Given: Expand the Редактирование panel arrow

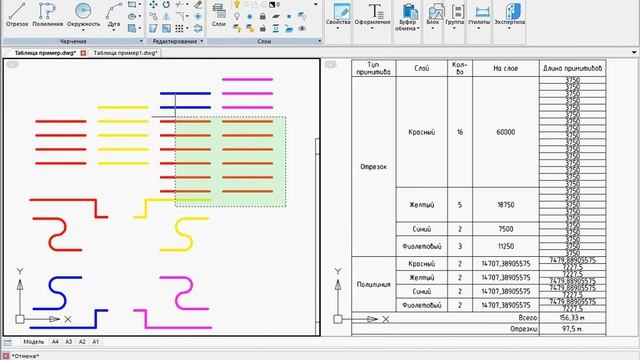Looking at the screenshot, I should [x=202, y=41].
